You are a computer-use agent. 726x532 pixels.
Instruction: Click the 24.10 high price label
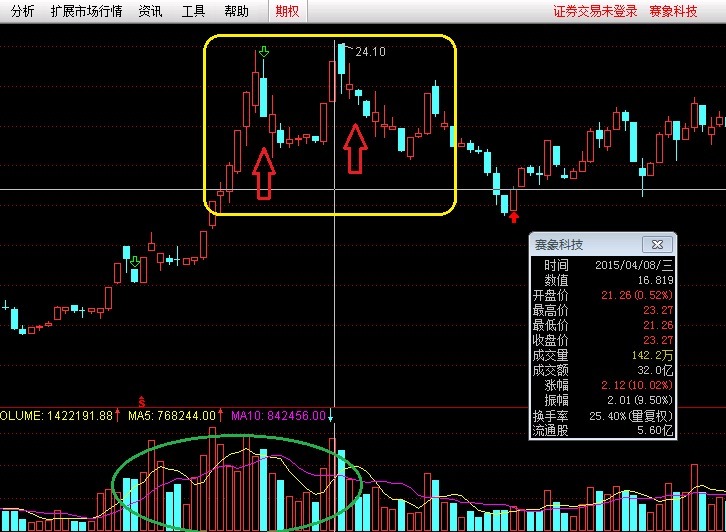[x=370, y=50]
